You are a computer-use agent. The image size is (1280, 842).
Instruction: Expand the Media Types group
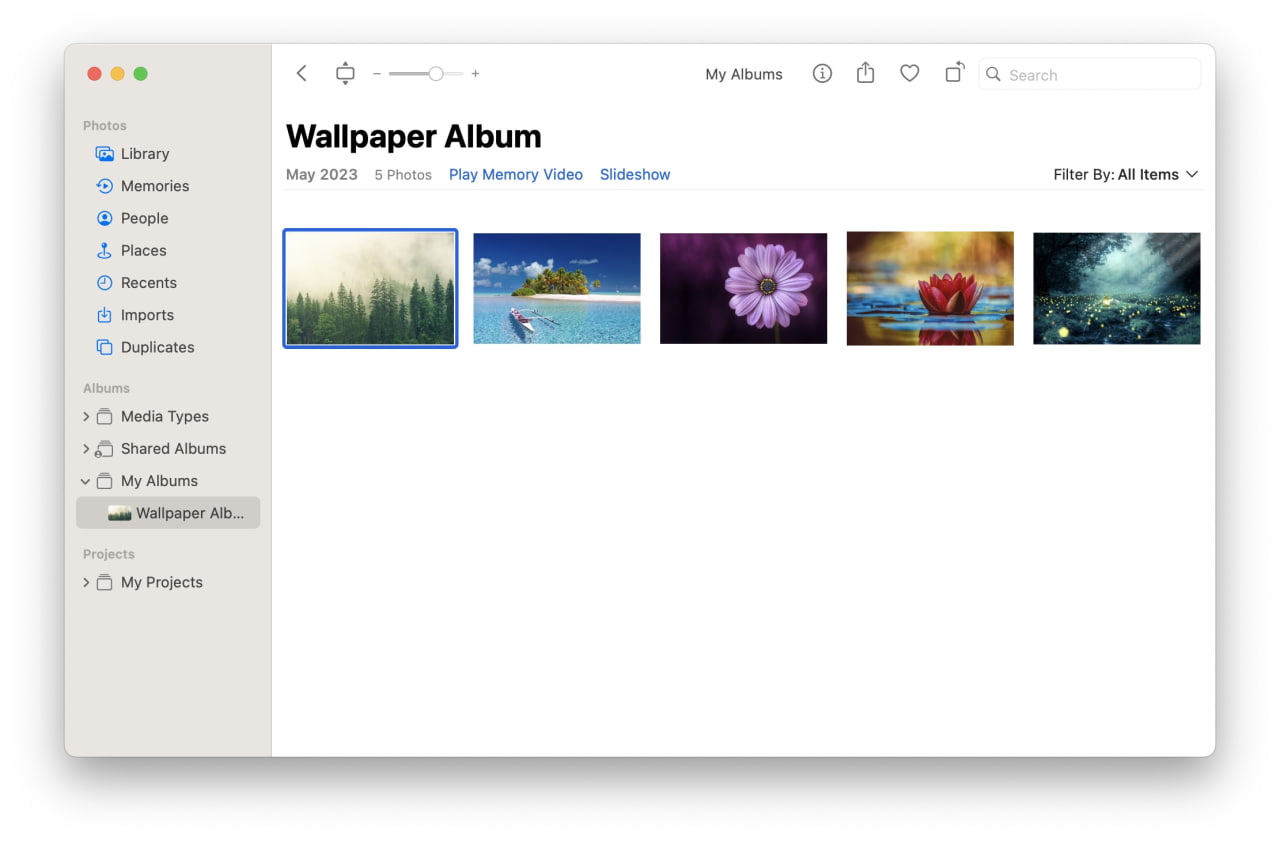point(86,416)
